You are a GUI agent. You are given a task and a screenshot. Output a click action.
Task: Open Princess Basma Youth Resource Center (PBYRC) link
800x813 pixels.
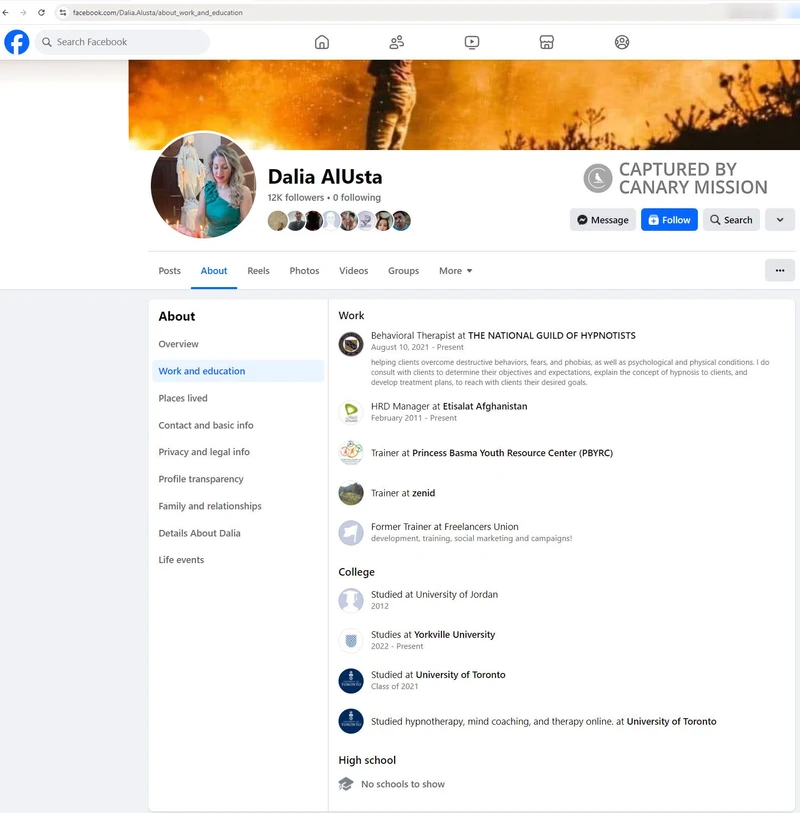[x=512, y=453]
